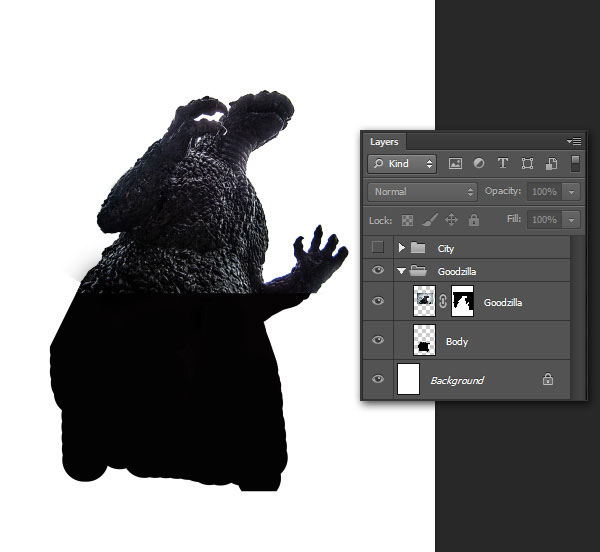Filter for smart objects icon
The width and height of the screenshot is (600, 552).
tap(551, 164)
